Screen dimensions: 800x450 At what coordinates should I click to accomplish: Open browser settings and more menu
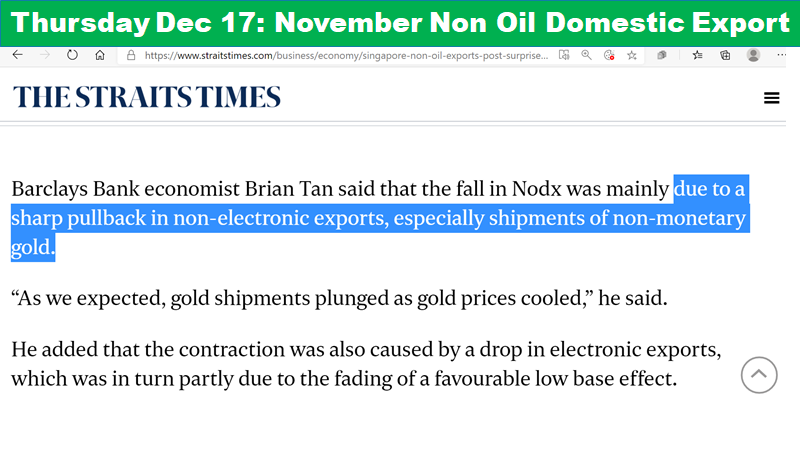pos(781,55)
